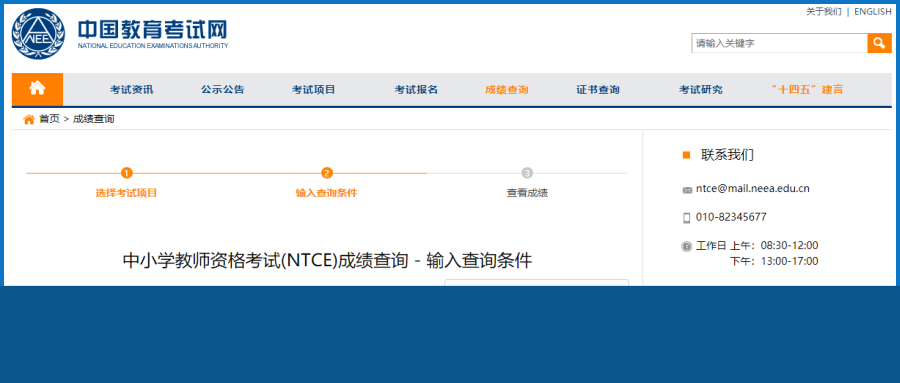Click the 联系我们 heading
This screenshot has width=900, height=383.
[727, 155]
